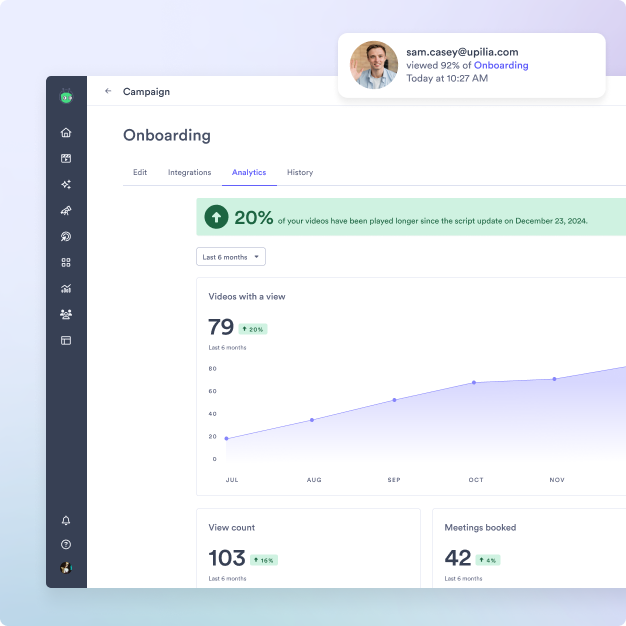Open the help question mark icon
626x626 pixels.
(66, 545)
